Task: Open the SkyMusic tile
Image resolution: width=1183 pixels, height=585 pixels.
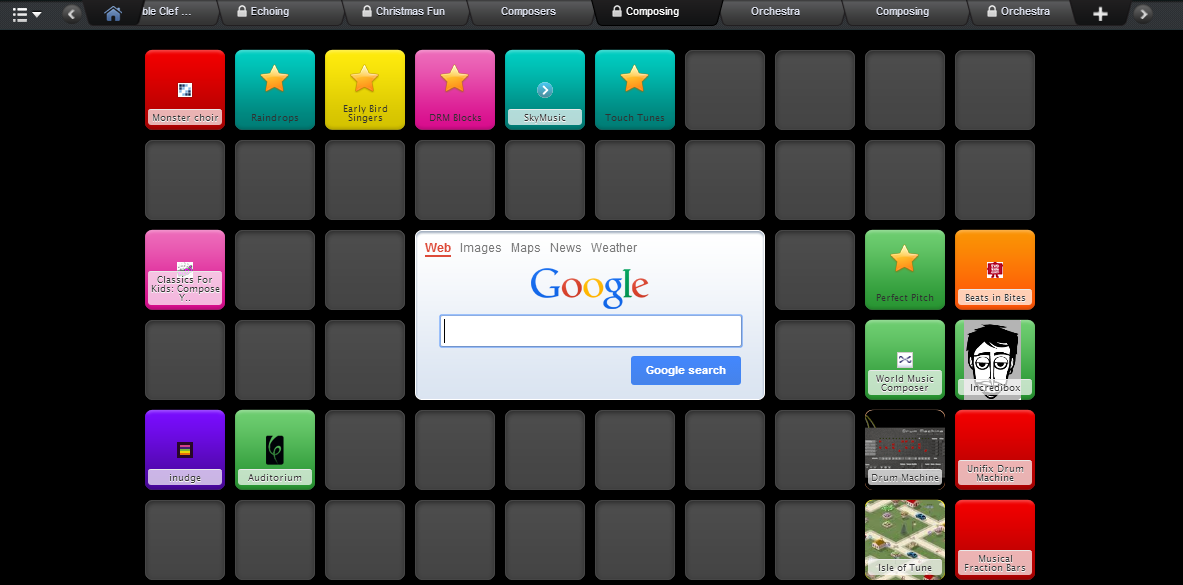Action: [x=545, y=90]
